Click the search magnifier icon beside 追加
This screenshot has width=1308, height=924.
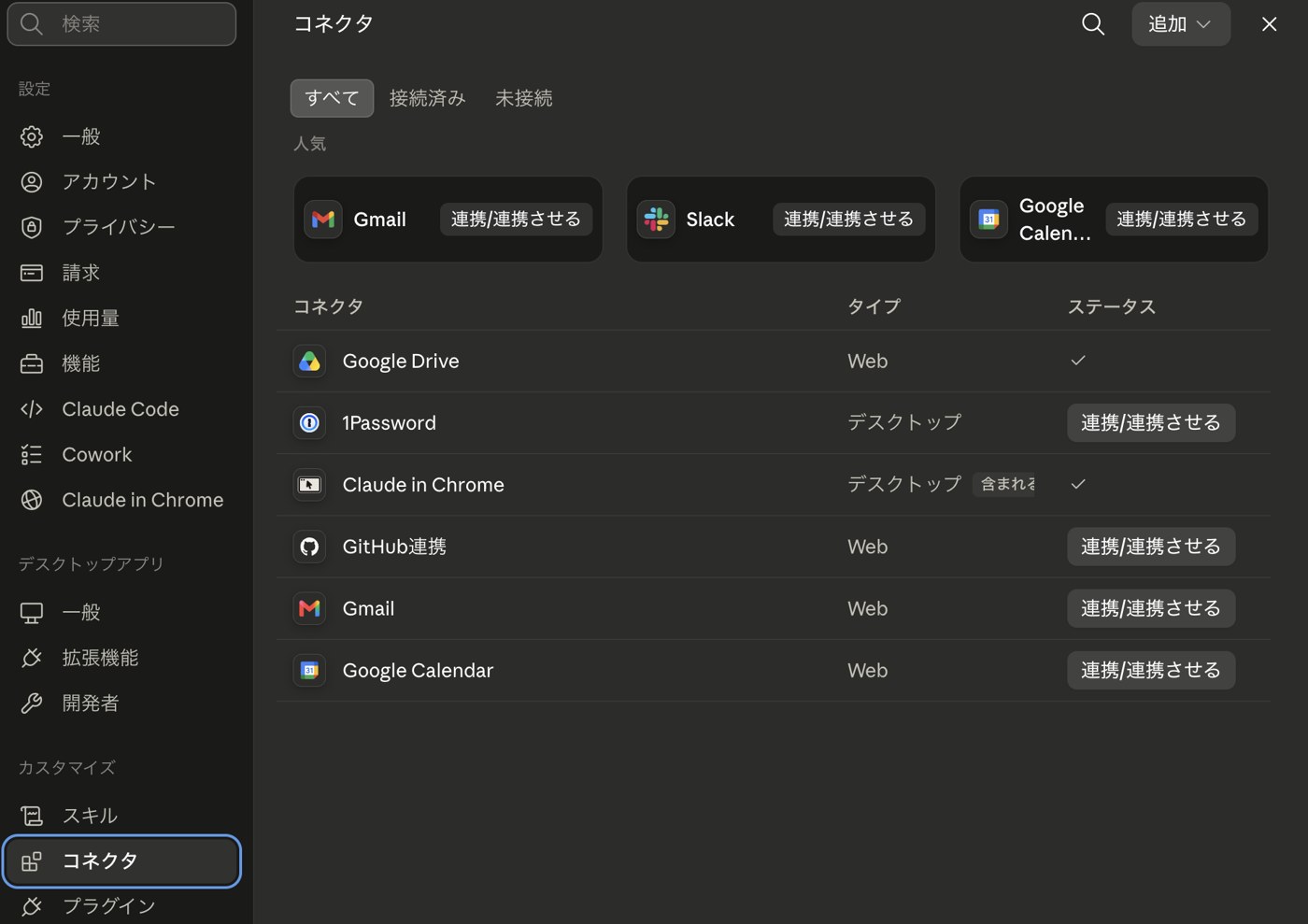(x=1092, y=24)
